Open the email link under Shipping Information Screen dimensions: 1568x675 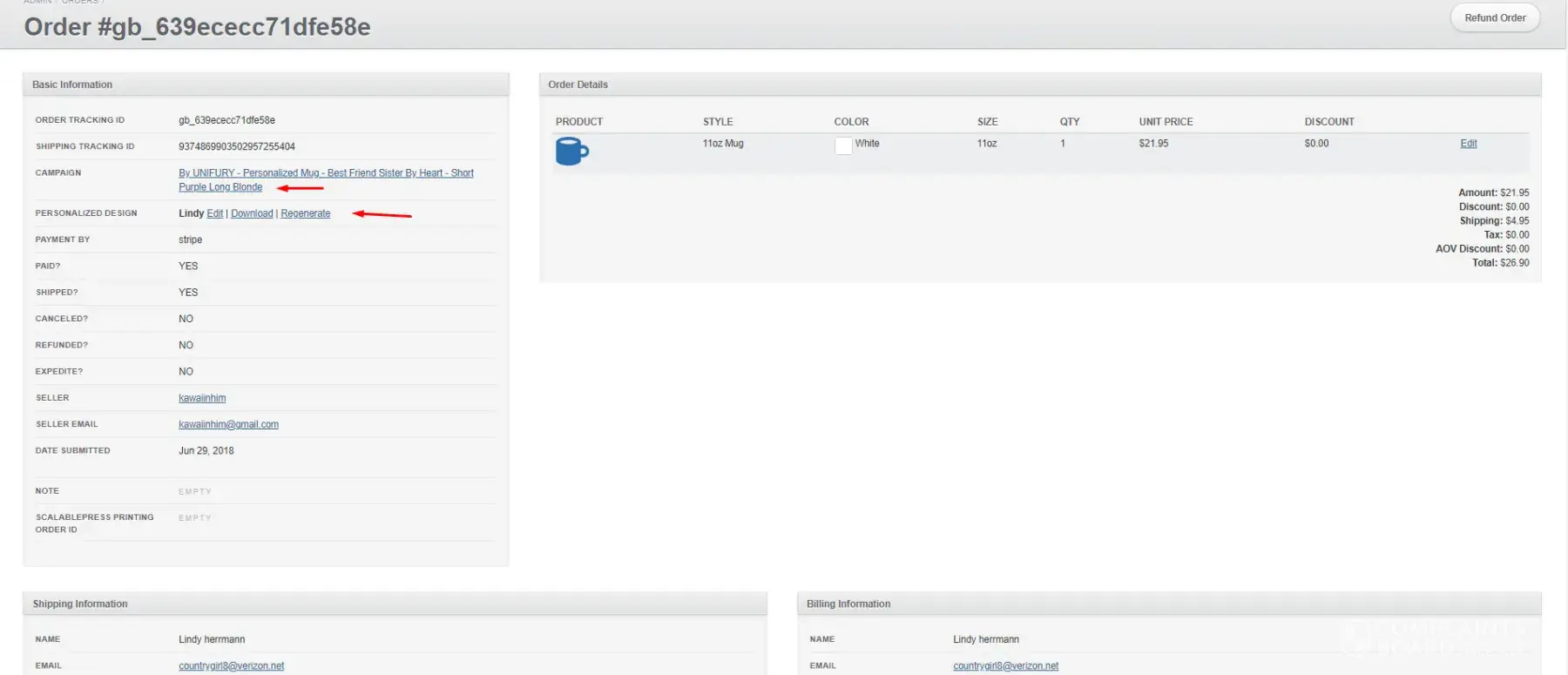point(231,665)
